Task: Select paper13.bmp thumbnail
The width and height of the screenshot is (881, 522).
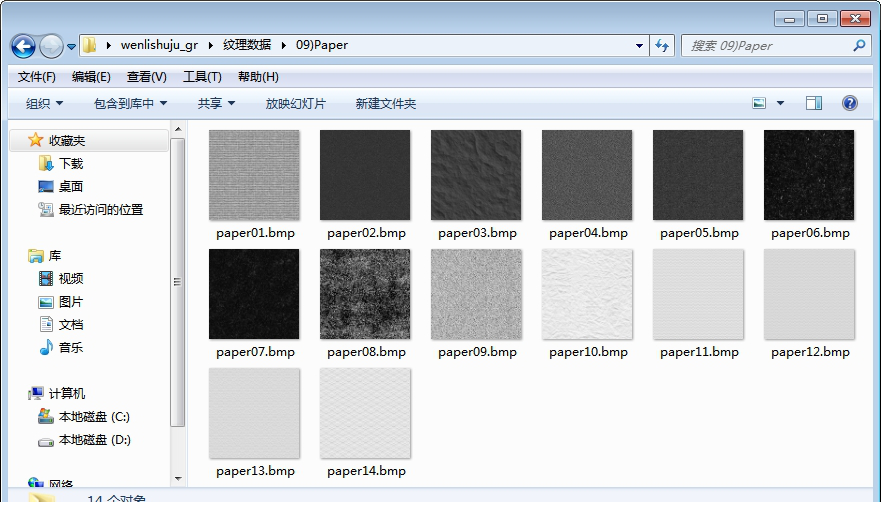Action: click(x=254, y=413)
